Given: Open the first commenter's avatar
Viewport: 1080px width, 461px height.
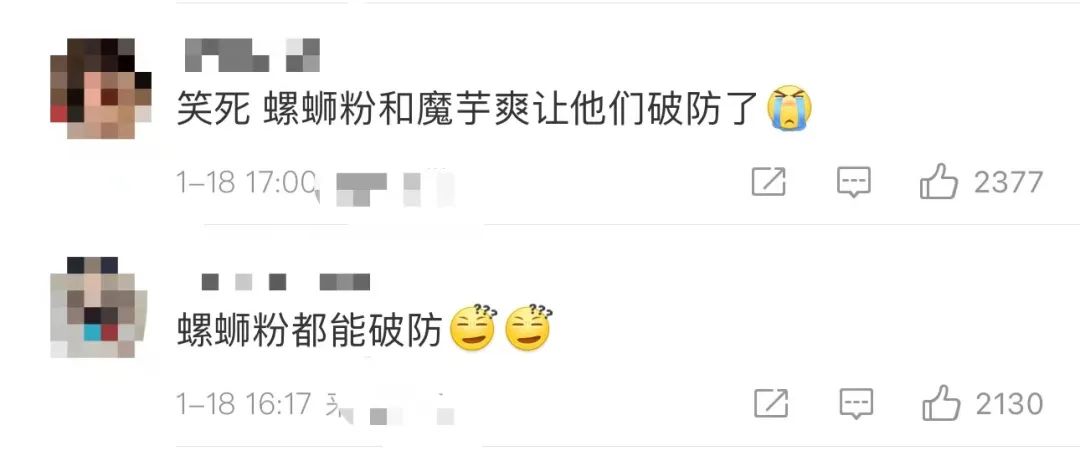Looking at the screenshot, I should (x=101, y=88).
